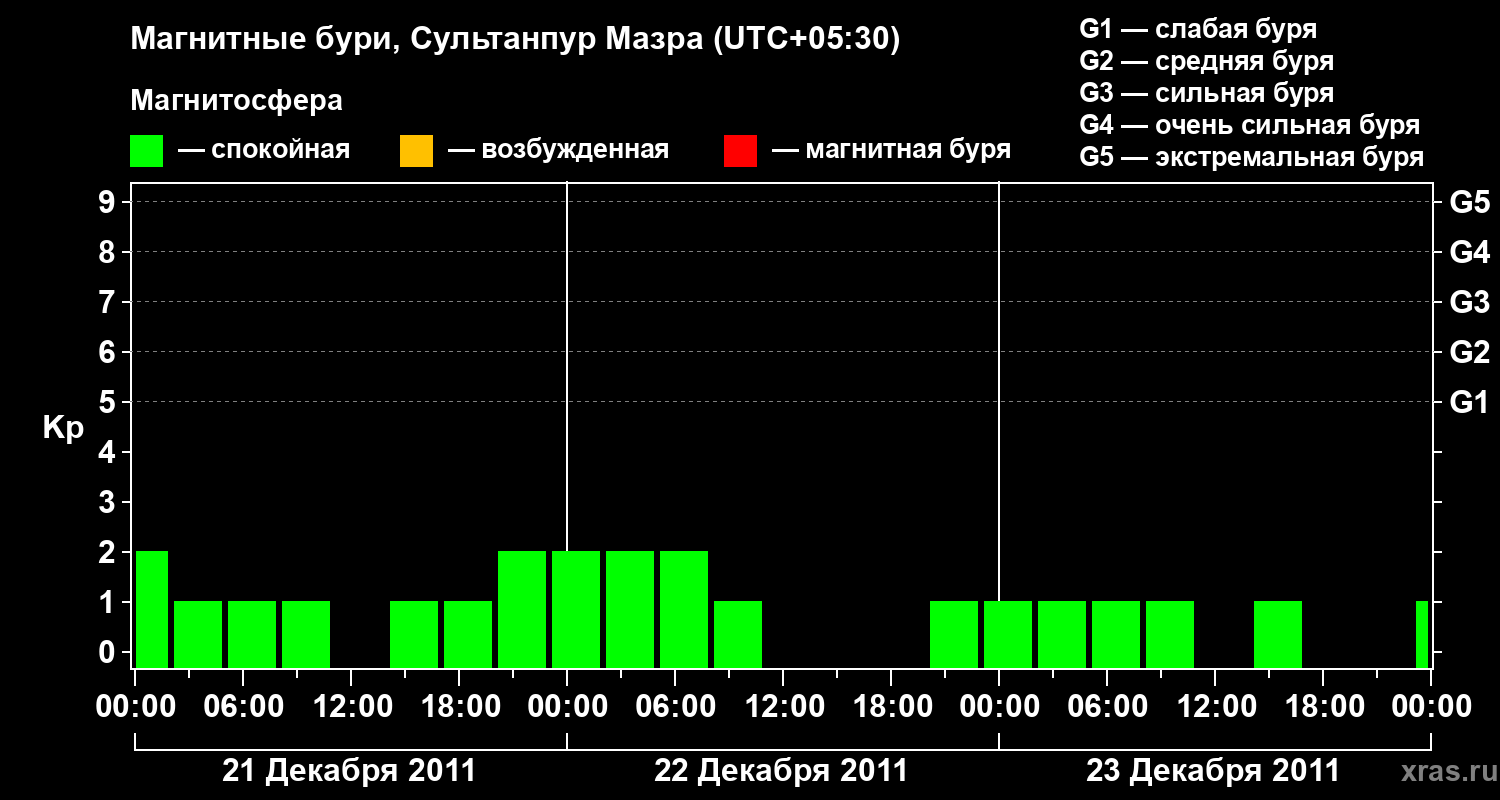Click '18:00' time label under 22 Декабря
The image size is (1500, 800).
click(891, 706)
